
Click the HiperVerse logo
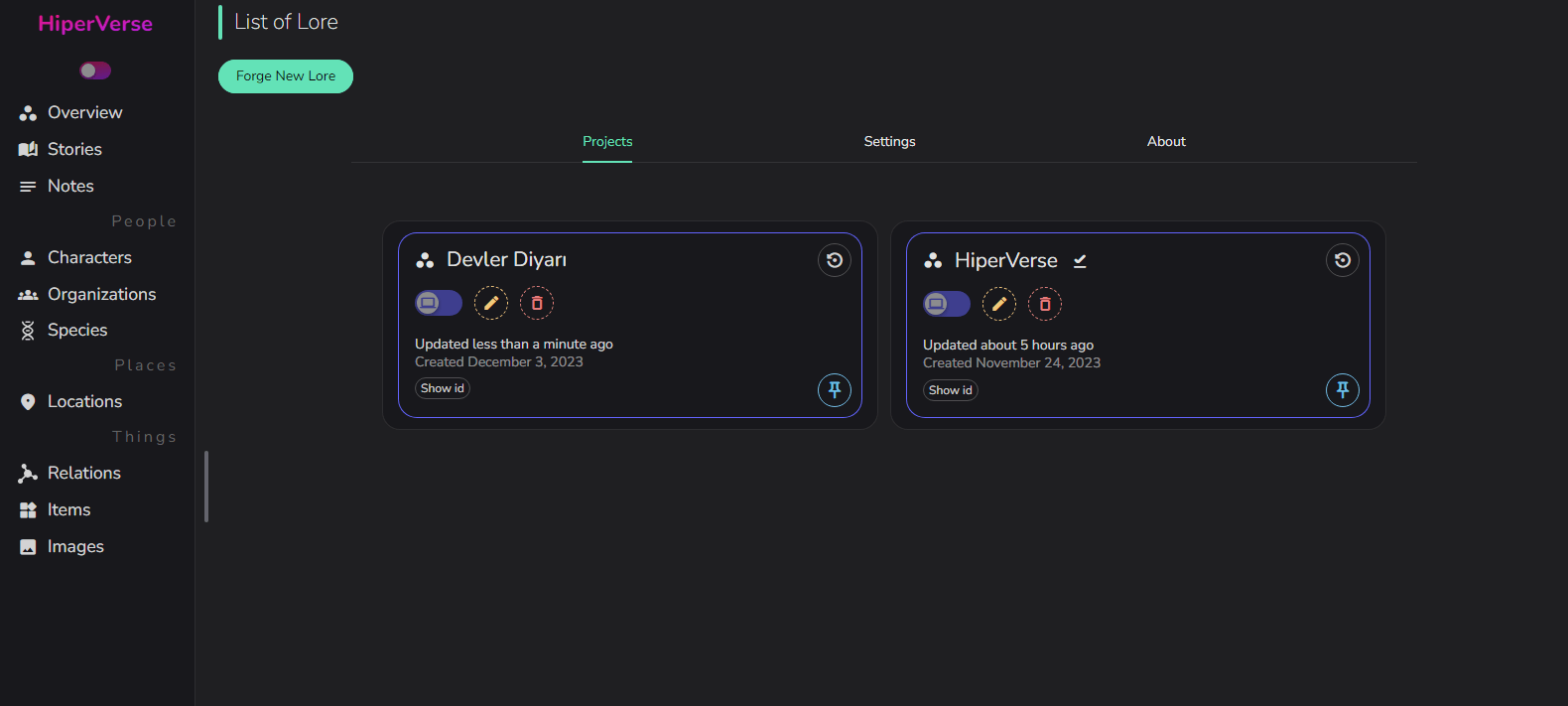[x=95, y=24]
